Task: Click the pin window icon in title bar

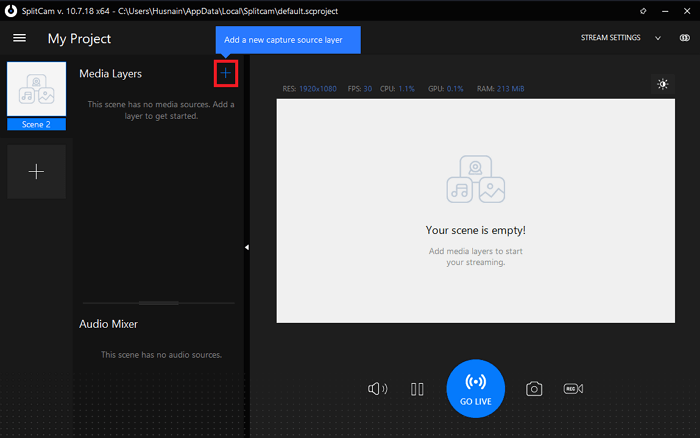Action: pyautogui.click(x=643, y=11)
